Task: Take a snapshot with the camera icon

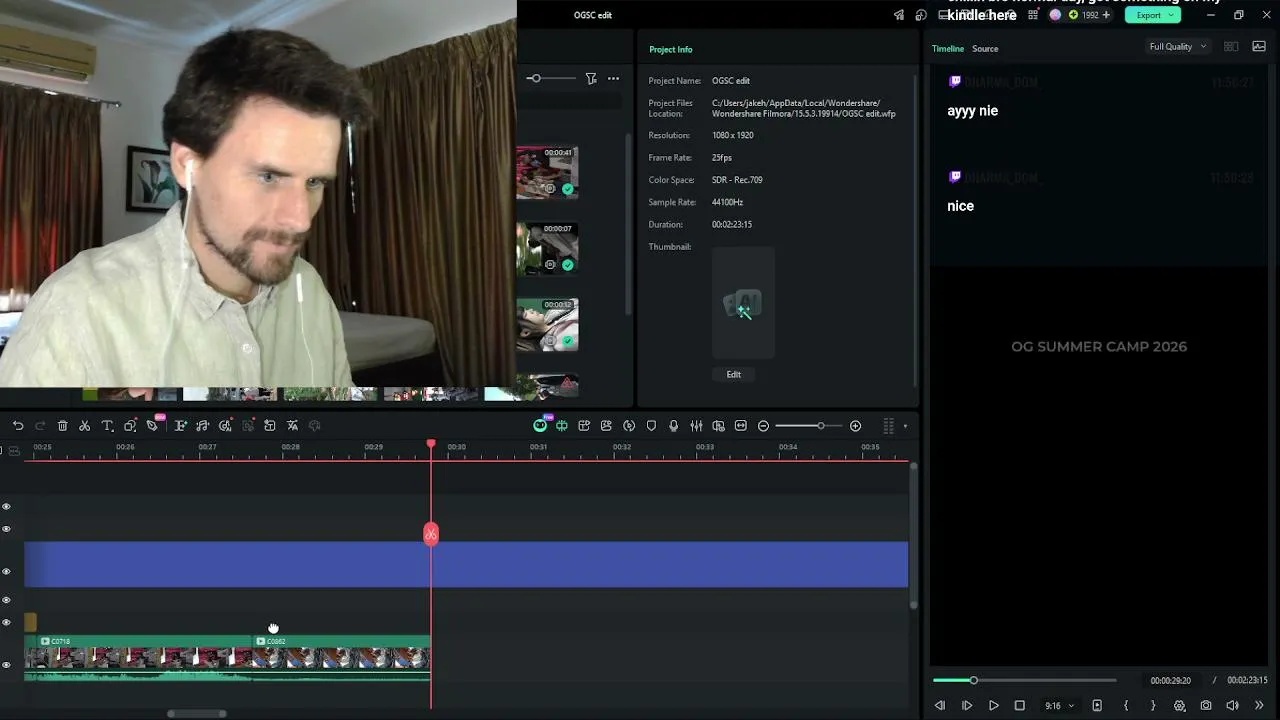Action: point(1206,706)
